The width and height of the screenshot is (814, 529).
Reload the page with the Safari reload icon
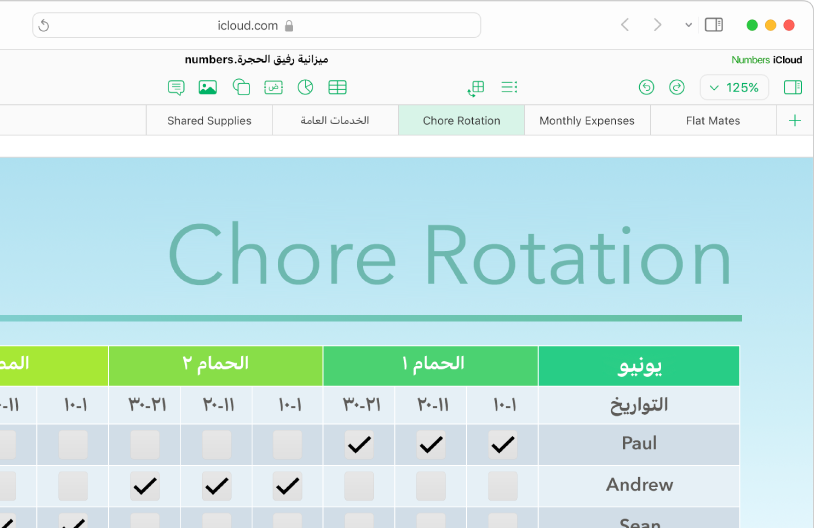(x=44, y=25)
